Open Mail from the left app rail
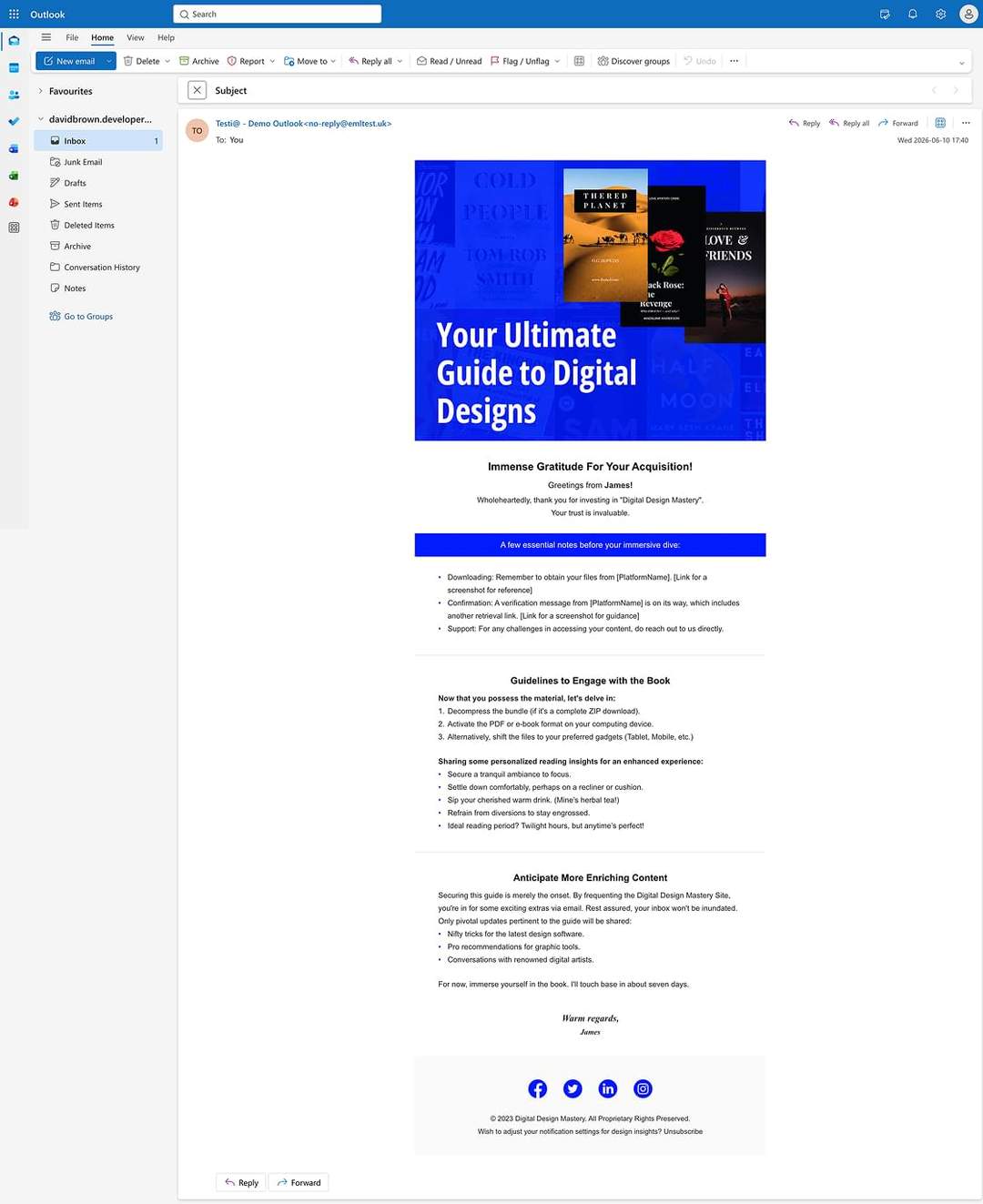Image resolution: width=983 pixels, height=1204 pixels. tap(14, 41)
